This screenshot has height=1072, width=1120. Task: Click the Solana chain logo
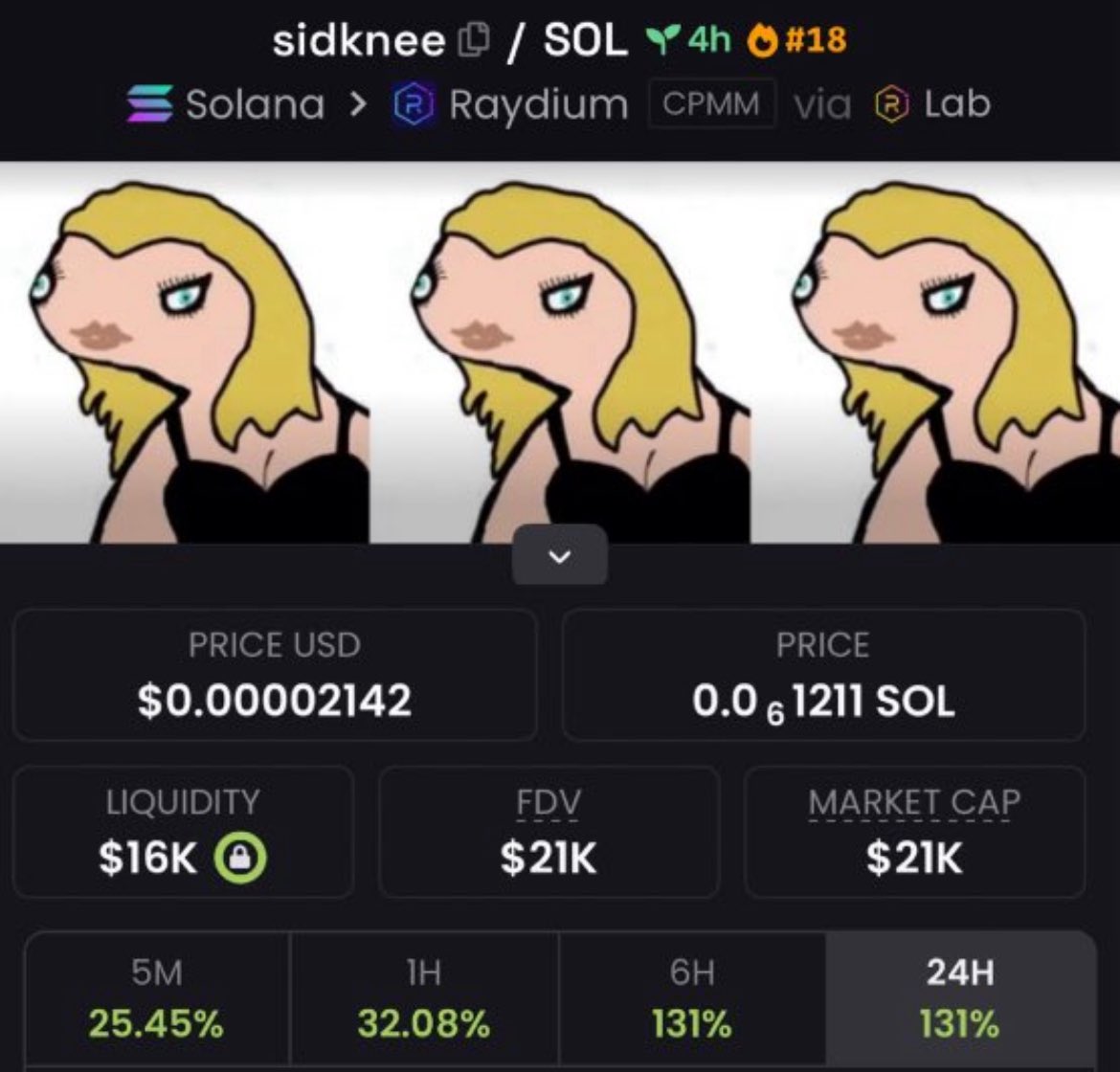(x=150, y=104)
